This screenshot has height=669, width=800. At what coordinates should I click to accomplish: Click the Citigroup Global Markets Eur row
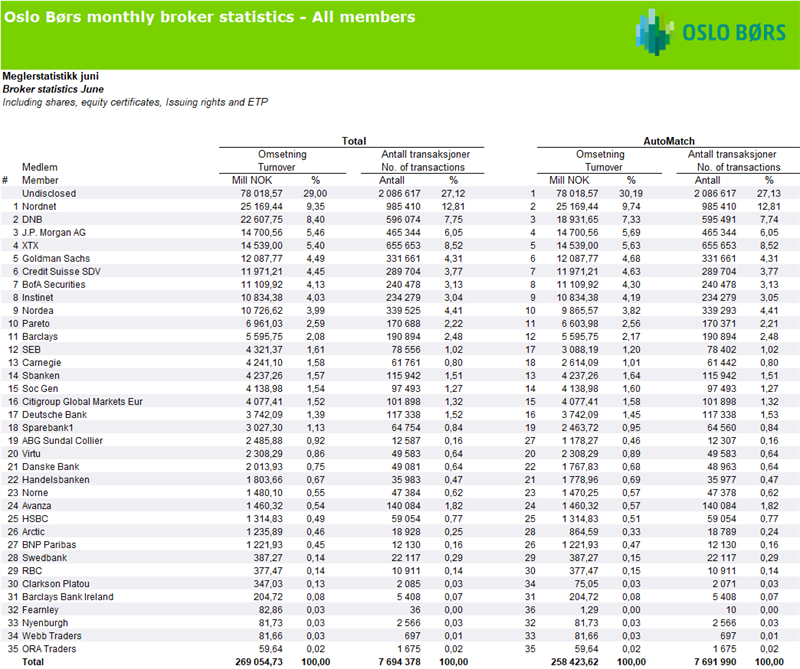[85, 400]
